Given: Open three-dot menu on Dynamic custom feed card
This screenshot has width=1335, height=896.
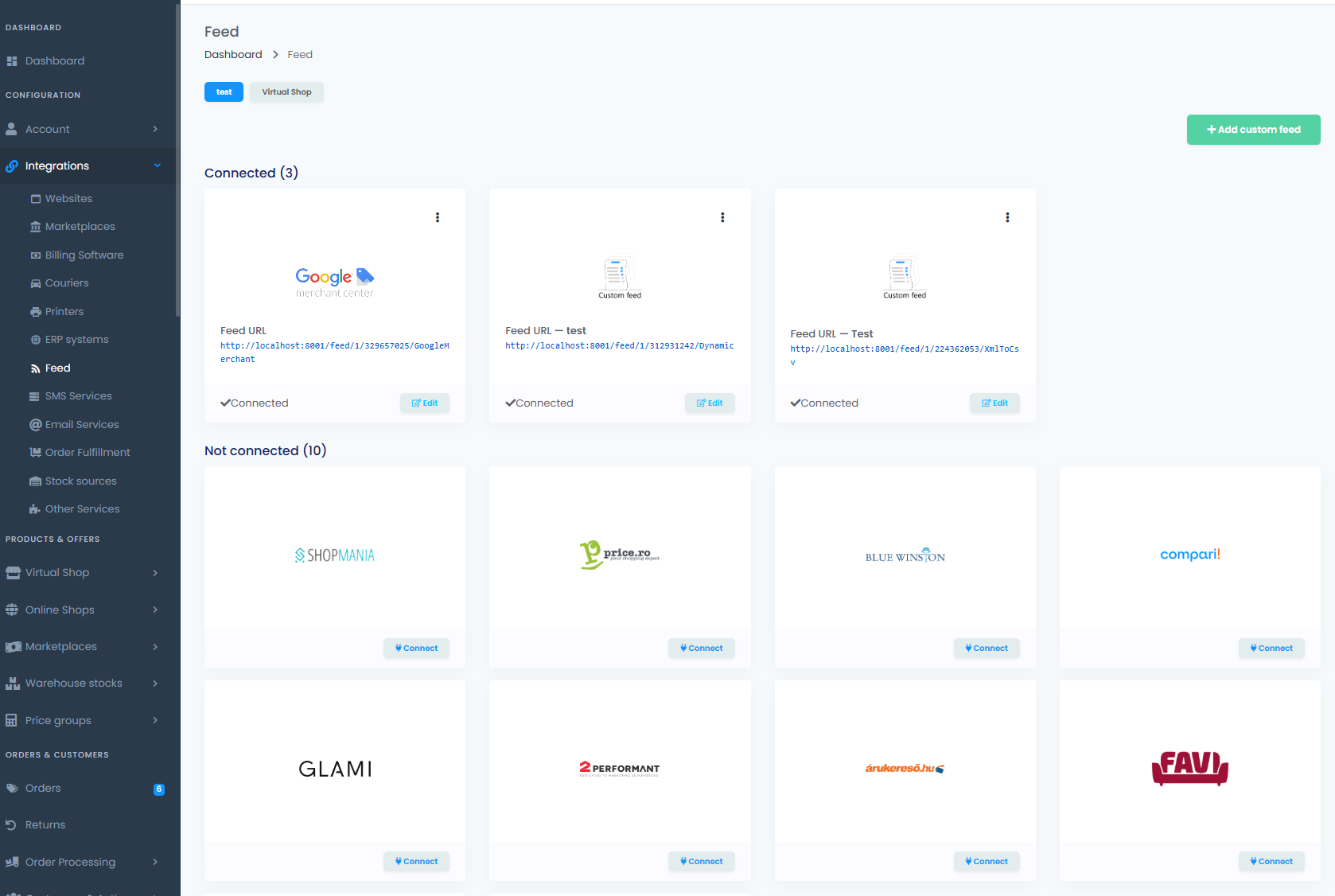Looking at the screenshot, I should click(722, 217).
